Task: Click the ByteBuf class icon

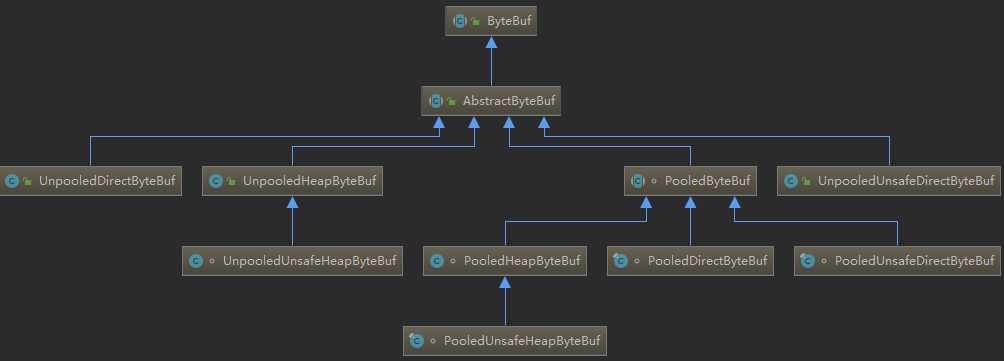Action: click(x=460, y=20)
